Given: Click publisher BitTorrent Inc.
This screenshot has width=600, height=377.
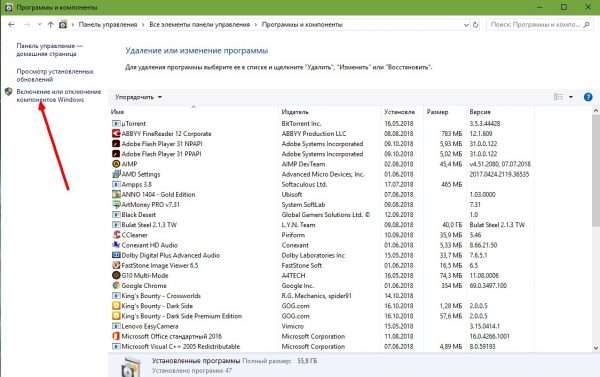Looking at the screenshot, I should click(301, 124).
